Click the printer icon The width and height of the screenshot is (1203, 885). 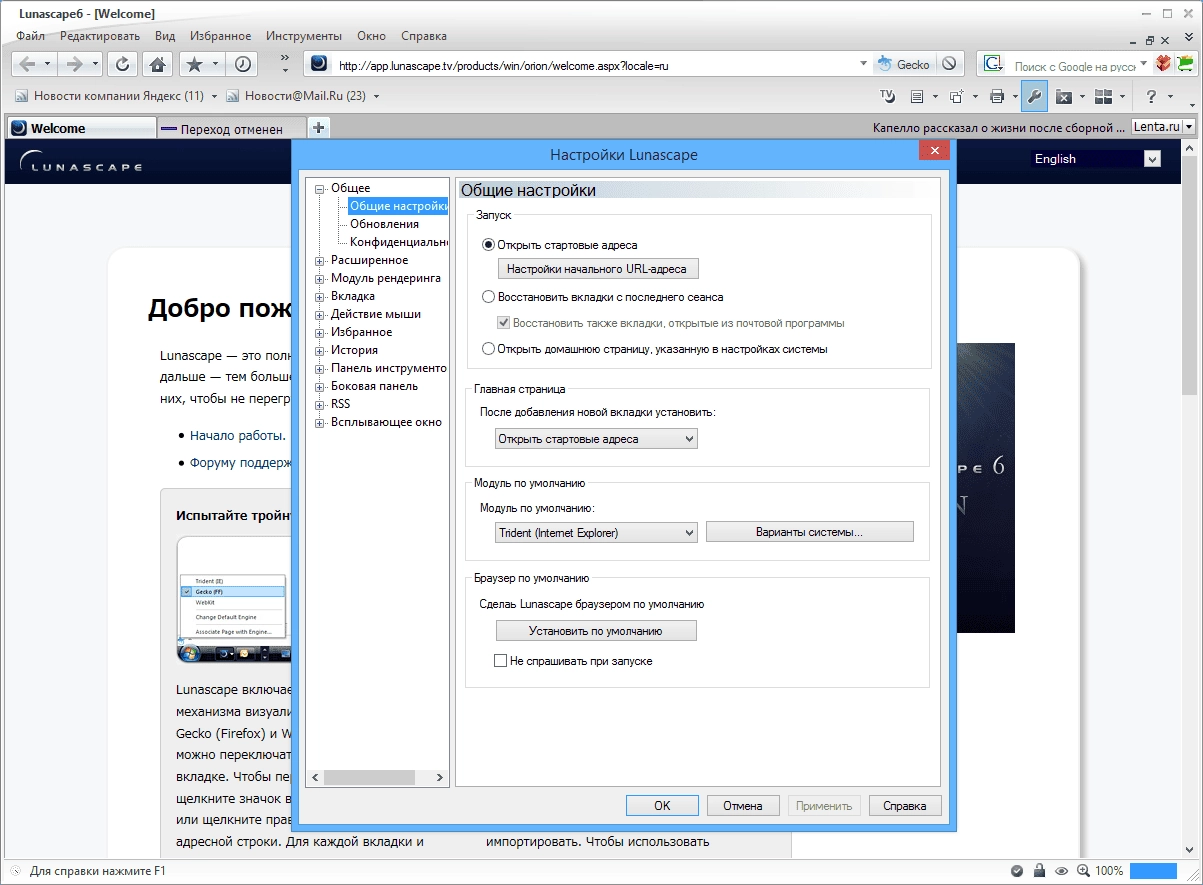pyautogui.click(x=996, y=97)
